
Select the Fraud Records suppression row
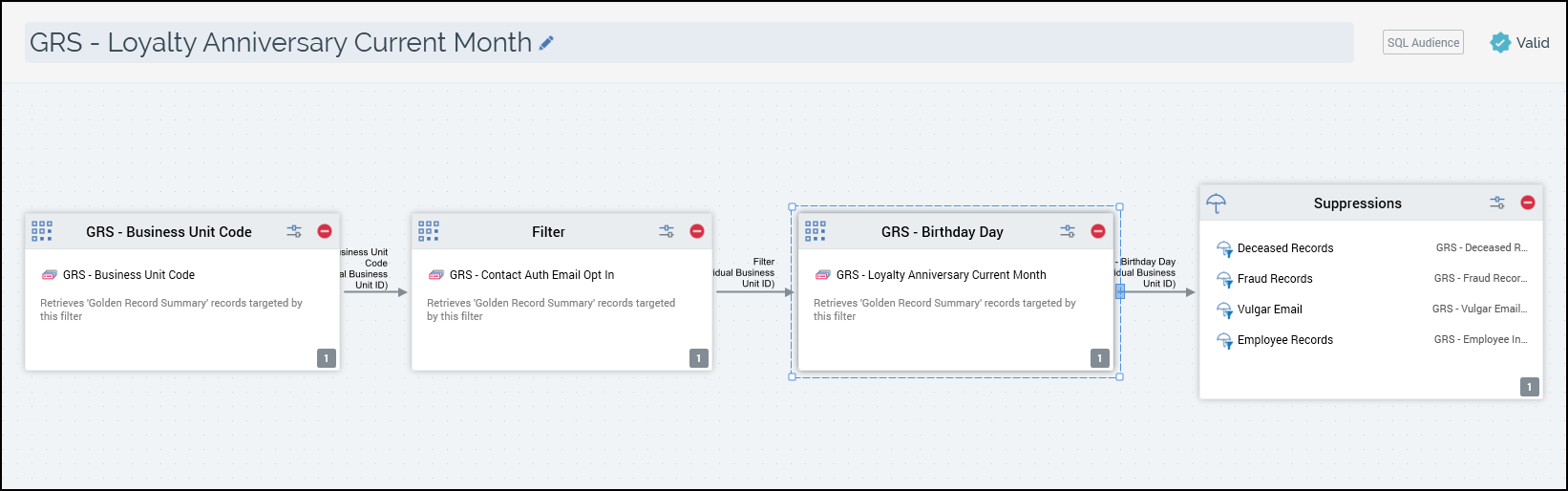[1275, 279]
